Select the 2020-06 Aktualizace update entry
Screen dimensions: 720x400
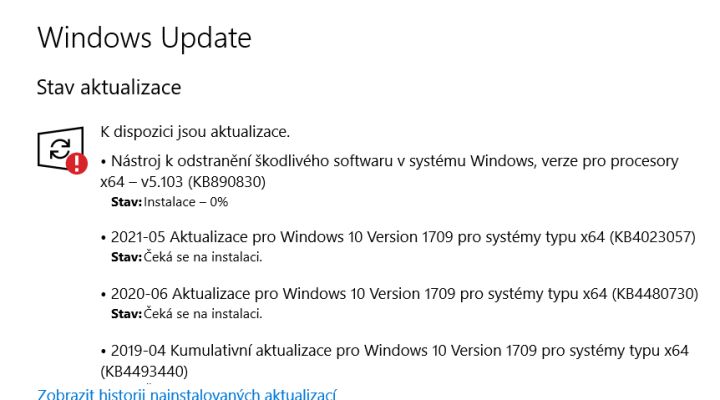pyautogui.click(x=399, y=293)
